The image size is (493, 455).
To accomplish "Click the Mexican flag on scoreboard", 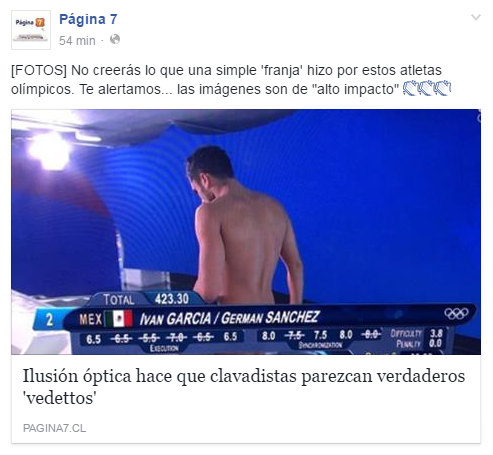I will pyautogui.click(x=119, y=319).
